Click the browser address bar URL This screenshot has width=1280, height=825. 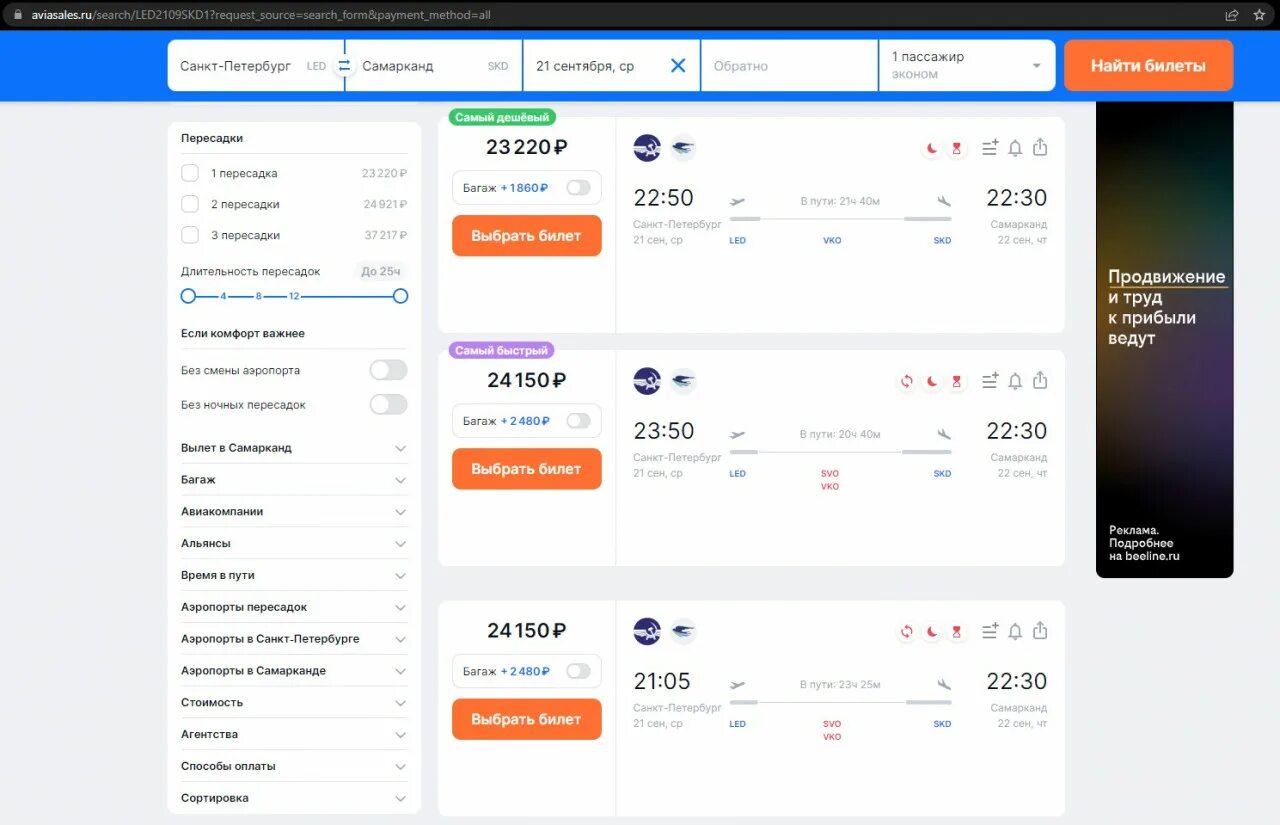pyautogui.click(x=260, y=16)
